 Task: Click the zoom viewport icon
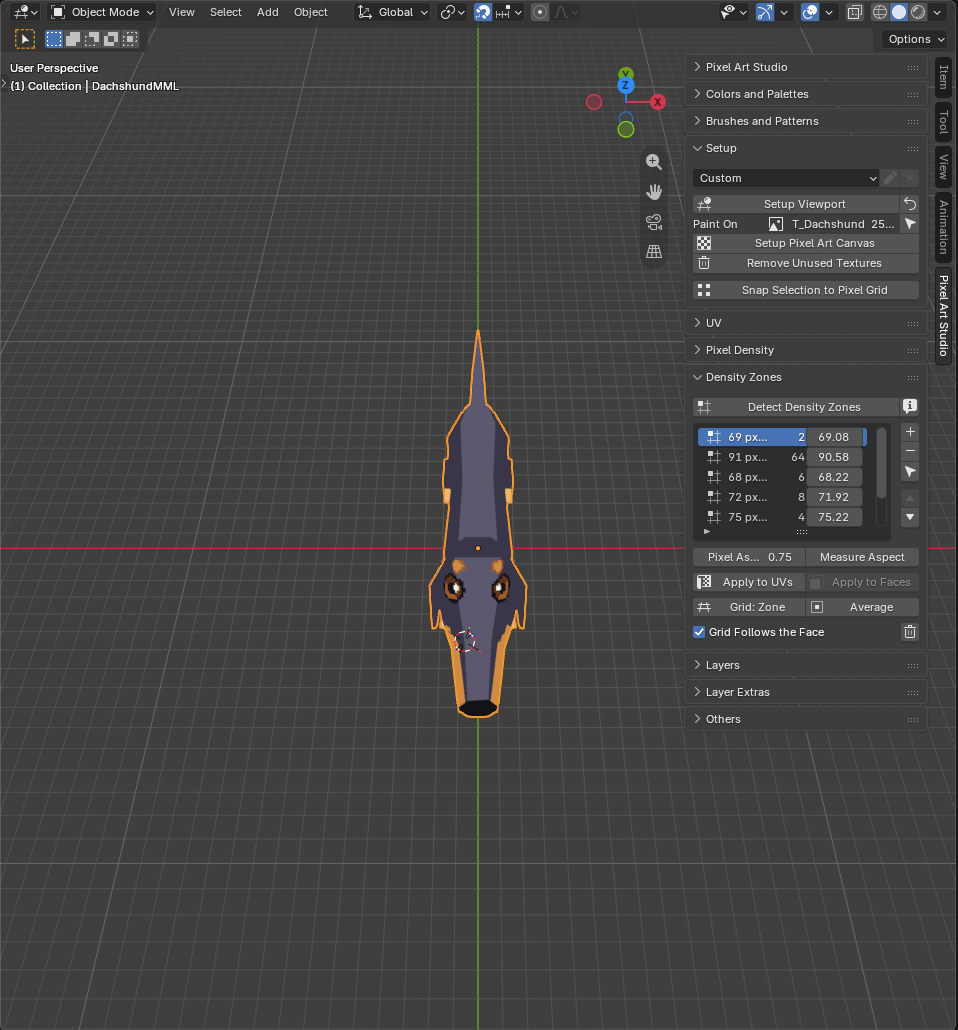(x=654, y=162)
